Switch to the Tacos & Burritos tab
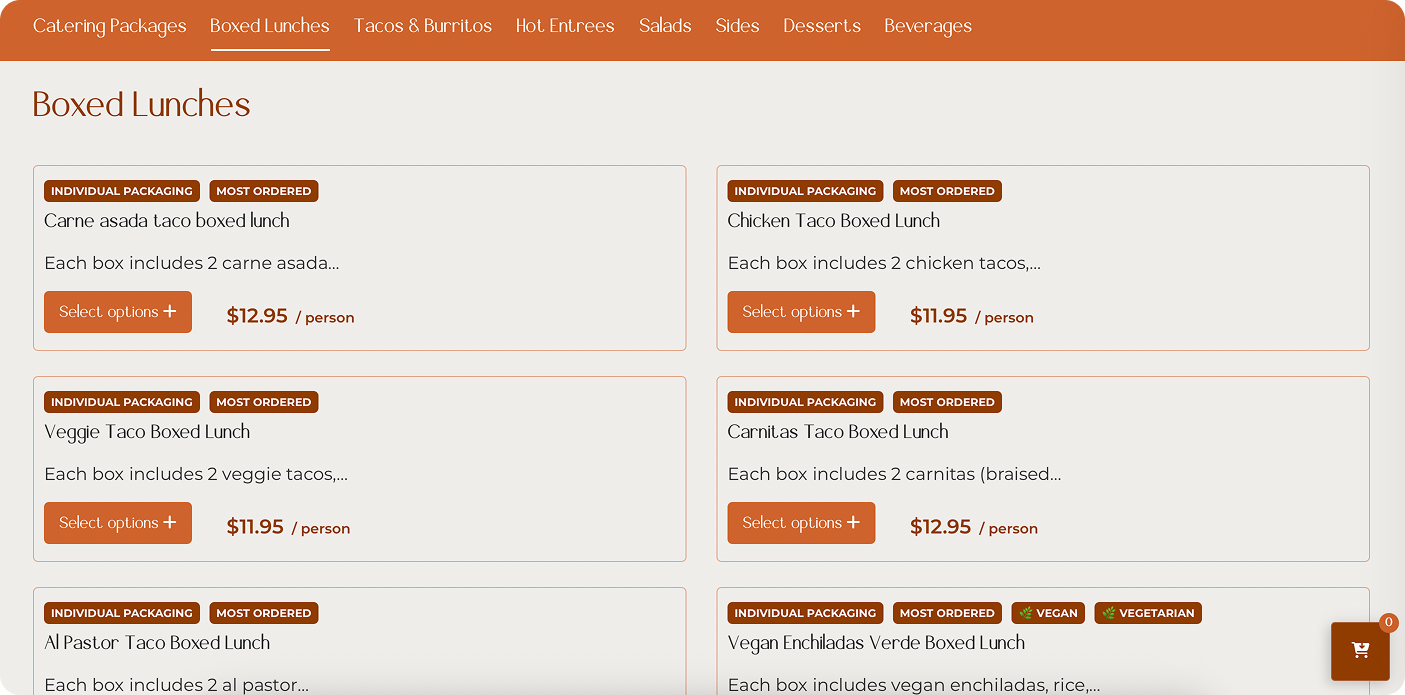Screen dimensions: 1405x695 (x=422, y=26)
